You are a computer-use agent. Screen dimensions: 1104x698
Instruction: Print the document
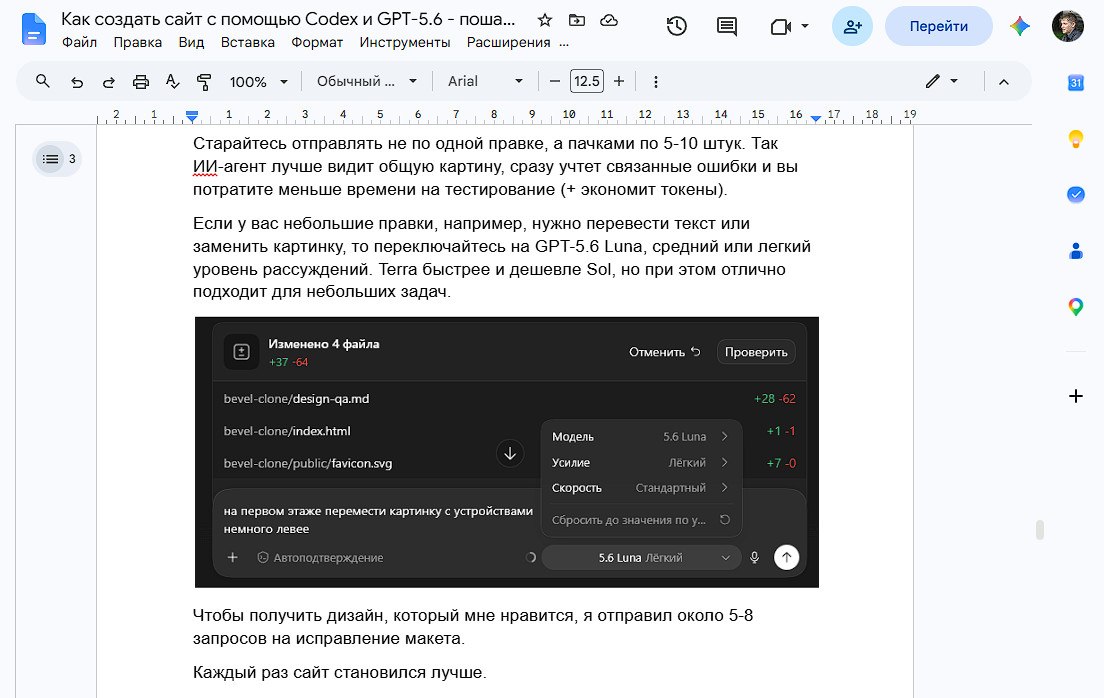tap(141, 82)
